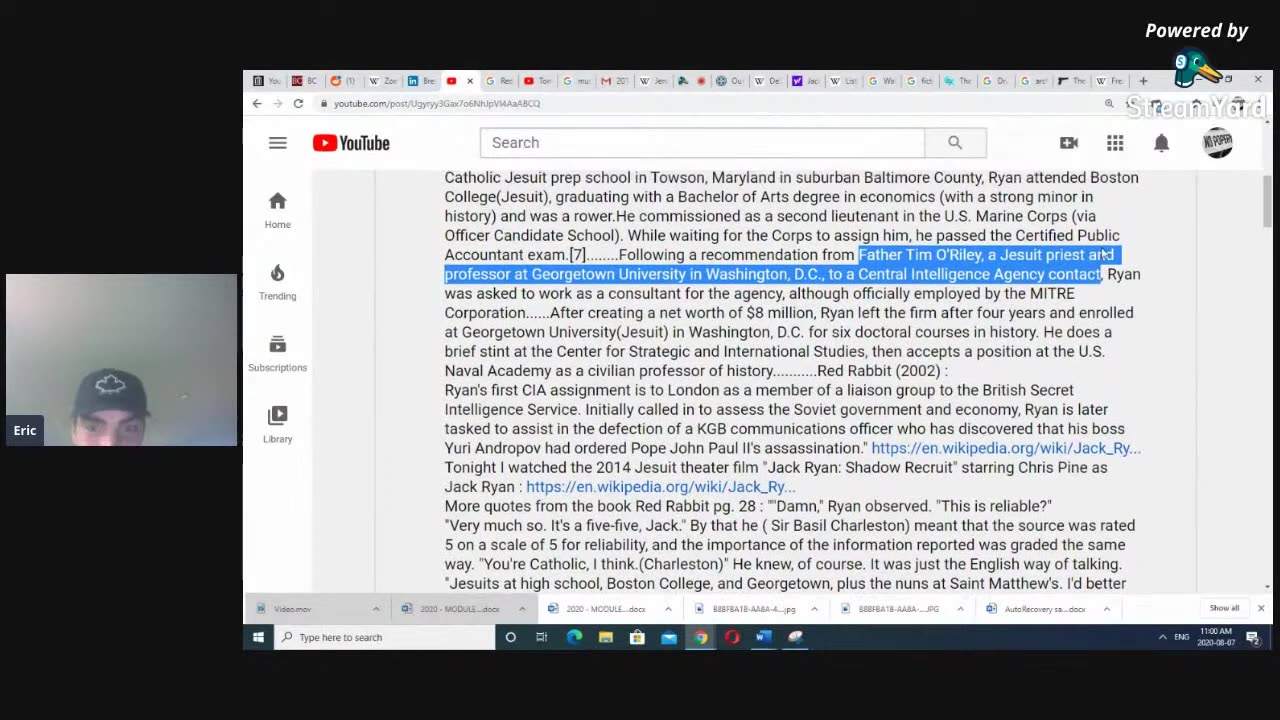Switch to the Gmail tab
This screenshot has height=720, width=1280.
(x=615, y=81)
